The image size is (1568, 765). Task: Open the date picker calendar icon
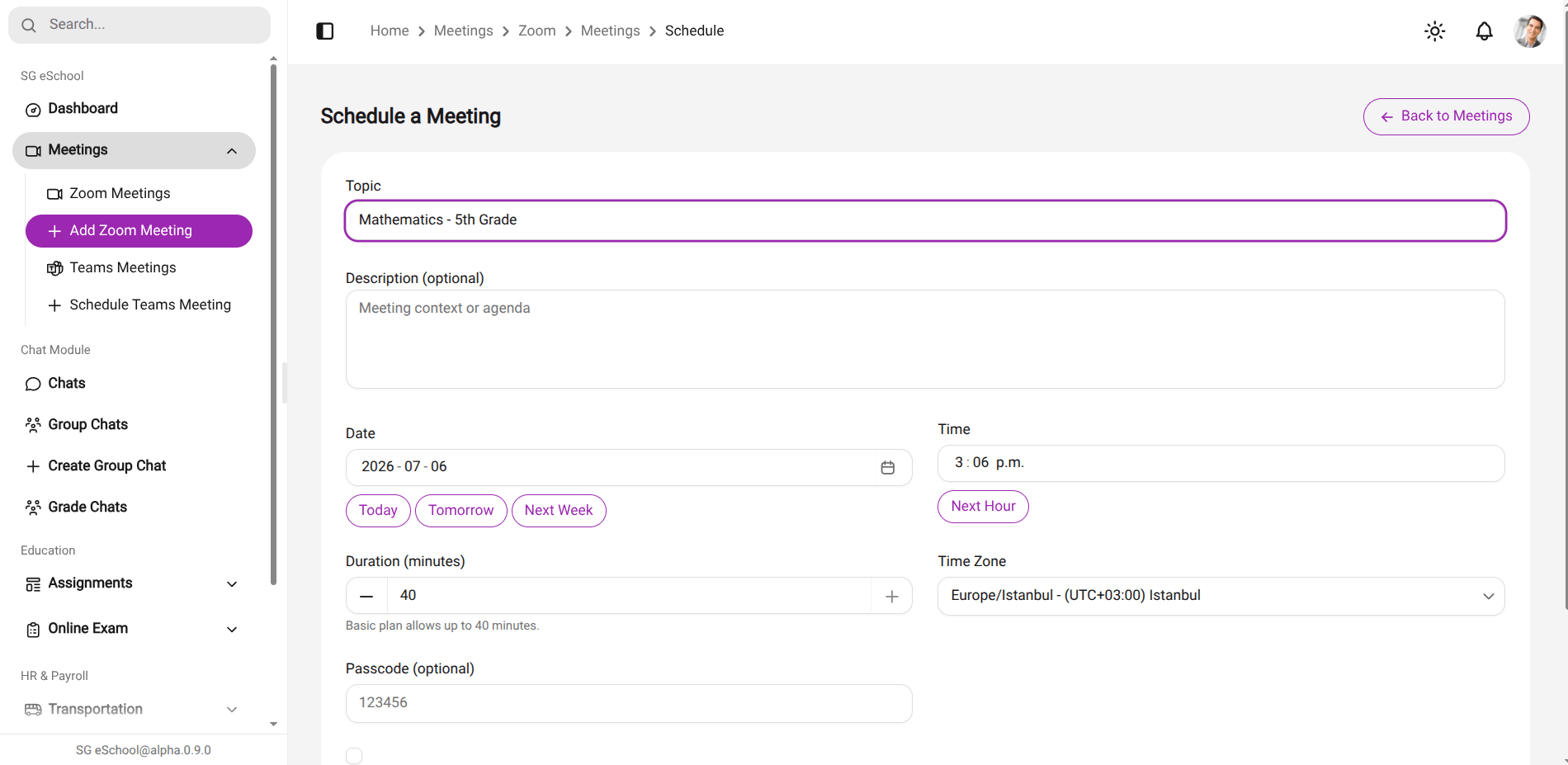(888, 468)
